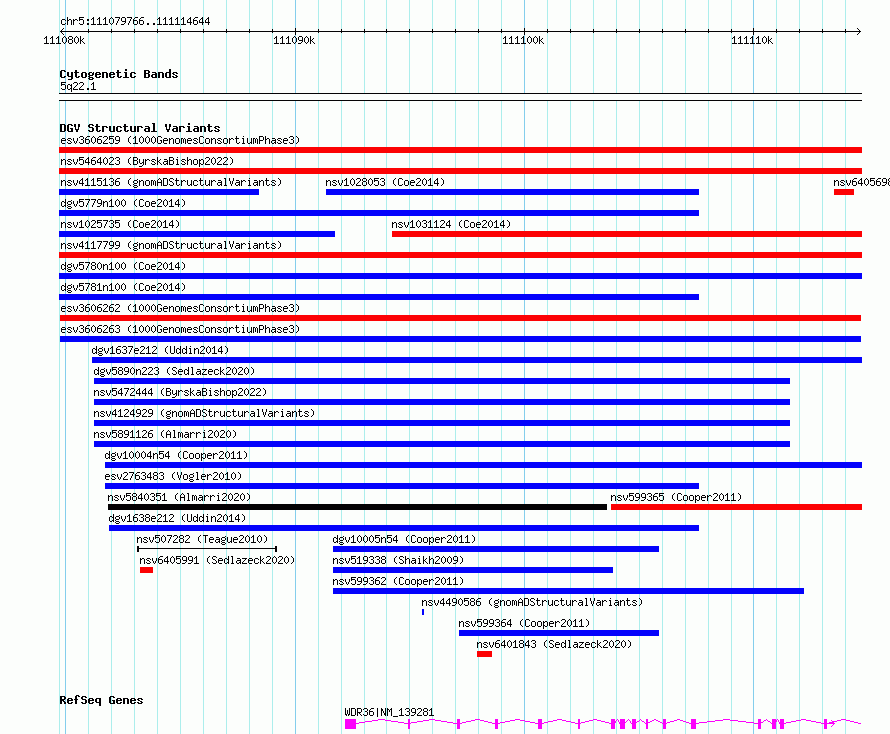Click the nsv1025735 (Coe2014) label
Image resolution: width=890 pixels, height=734 pixels.
click(120, 224)
